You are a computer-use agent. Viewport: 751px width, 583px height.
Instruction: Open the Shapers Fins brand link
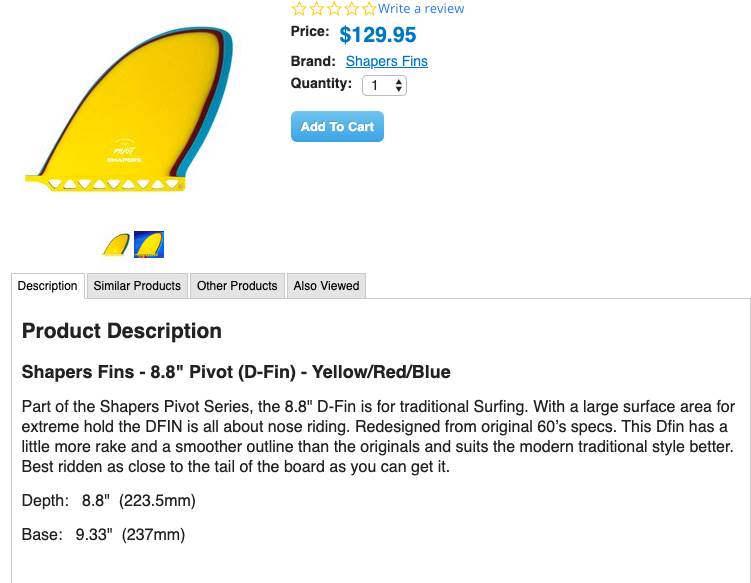[x=386, y=61]
